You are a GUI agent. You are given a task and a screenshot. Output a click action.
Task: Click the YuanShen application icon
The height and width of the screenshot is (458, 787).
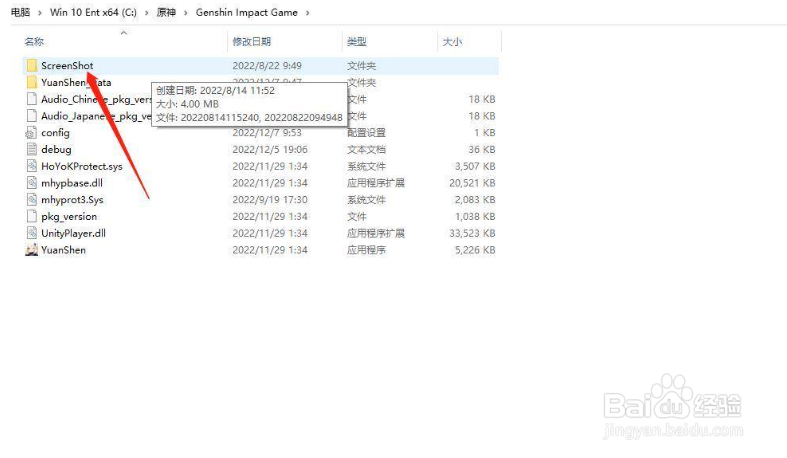pyautogui.click(x=32, y=250)
